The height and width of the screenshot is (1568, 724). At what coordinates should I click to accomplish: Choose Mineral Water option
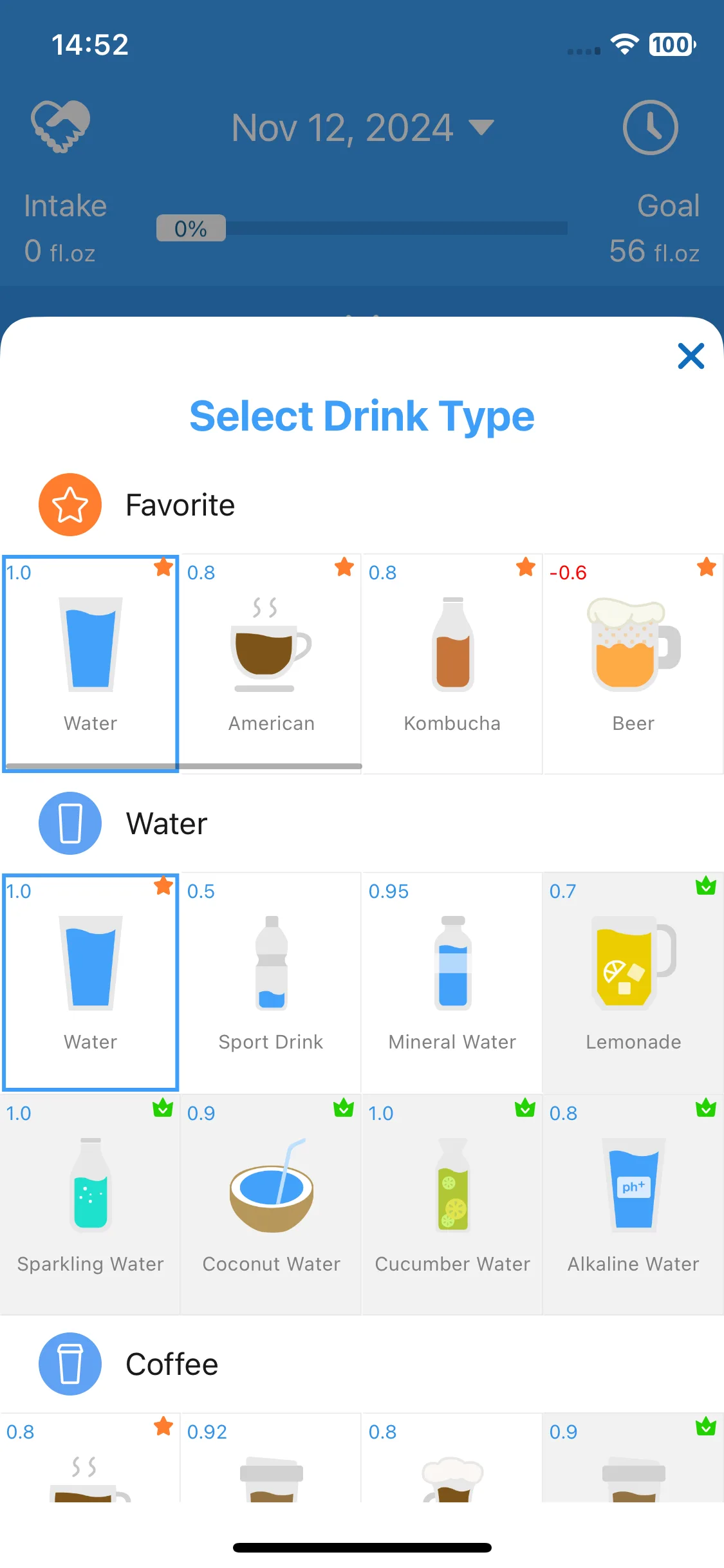(x=452, y=982)
